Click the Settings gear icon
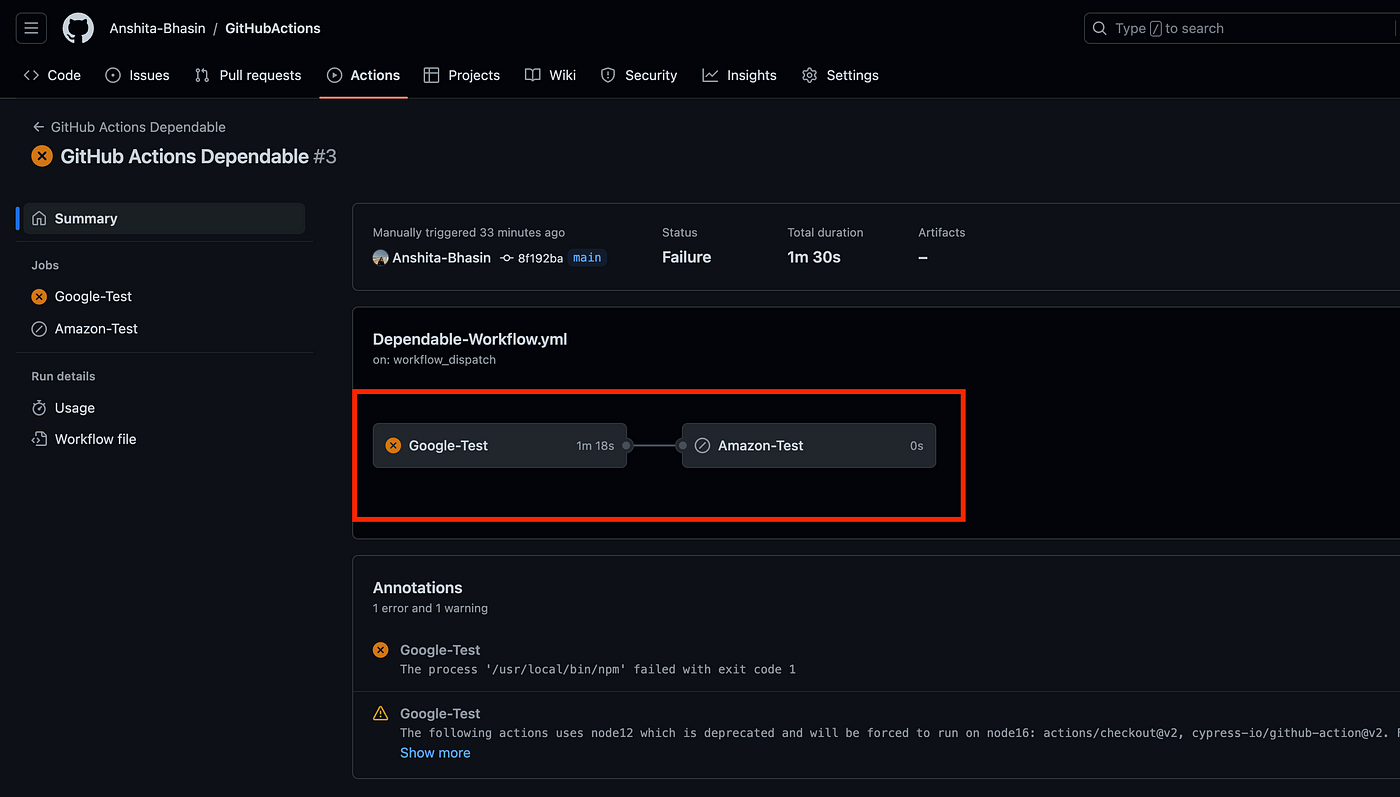The width and height of the screenshot is (1400, 797). (810, 75)
